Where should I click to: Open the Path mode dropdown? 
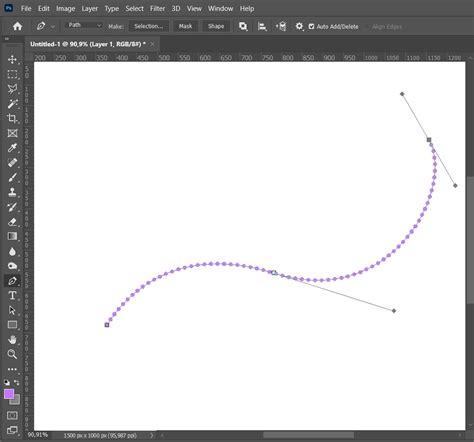(x=84, y=25)
